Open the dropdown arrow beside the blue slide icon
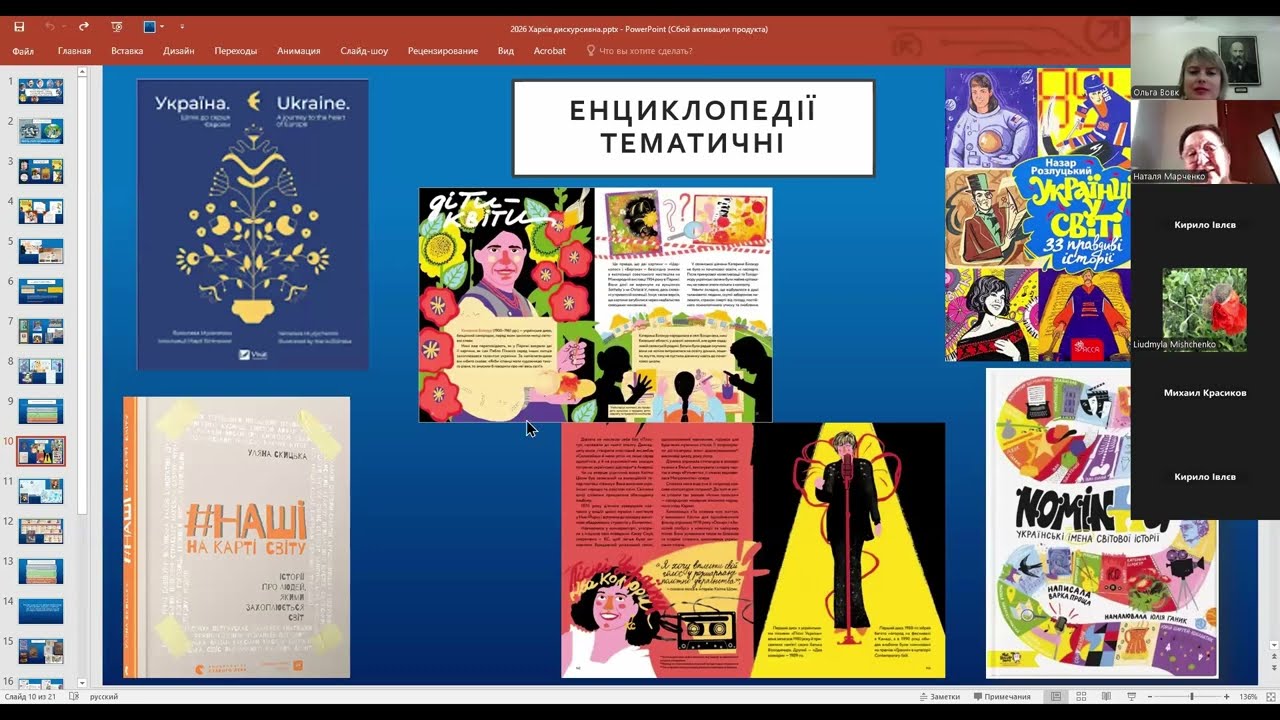The image size is (1280, 720). 163,27
